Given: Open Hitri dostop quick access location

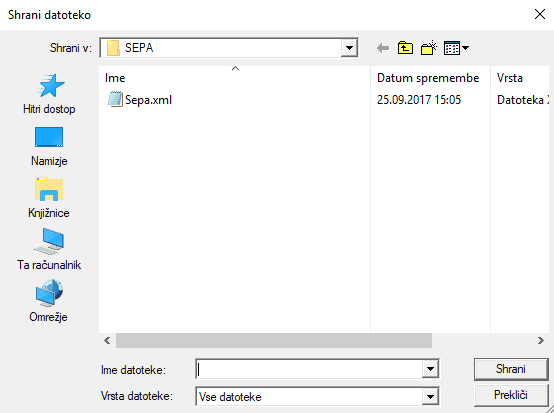Looking at the screenshot, I should pos(49,94).
